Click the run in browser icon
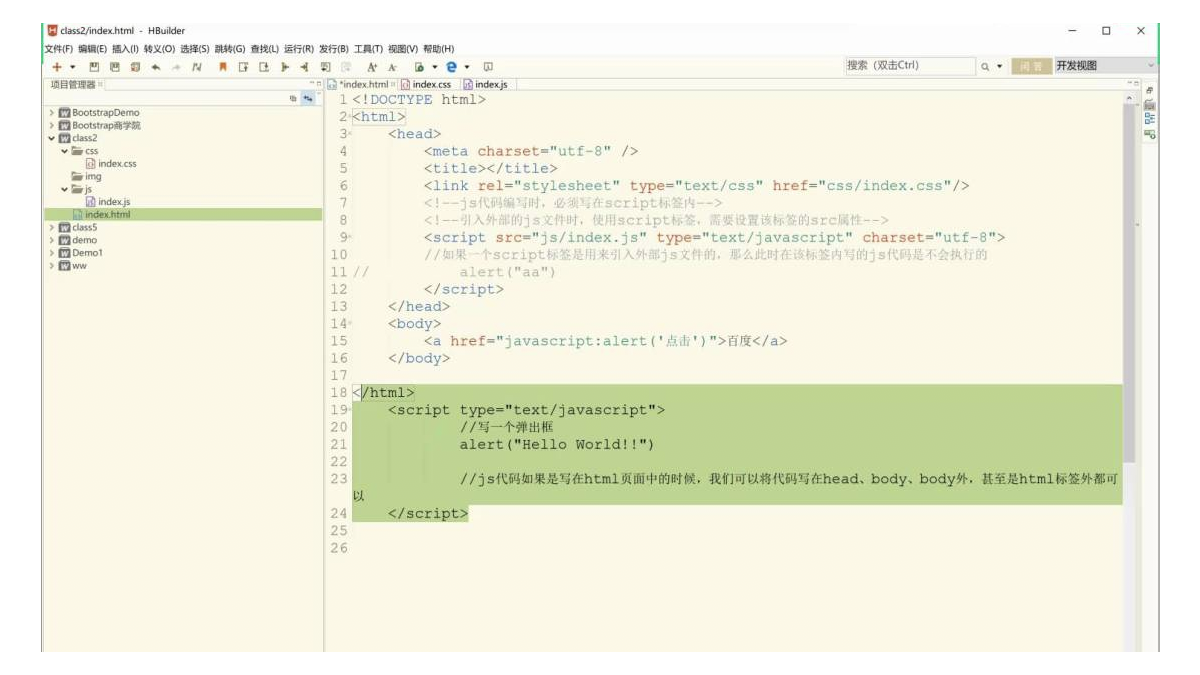The height and width of the screenshot is (675, 1200). pos(419,66)
